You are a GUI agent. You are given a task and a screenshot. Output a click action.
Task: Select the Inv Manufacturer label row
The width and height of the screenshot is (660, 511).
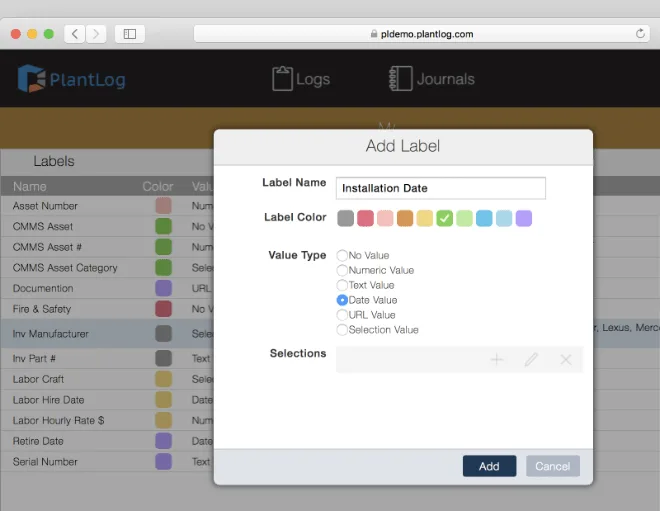point(107,334)
